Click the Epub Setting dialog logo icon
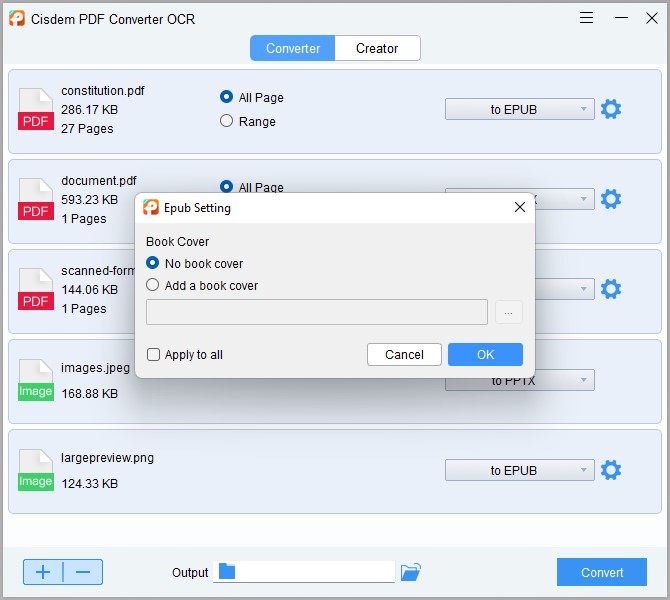 pos(151,207)
